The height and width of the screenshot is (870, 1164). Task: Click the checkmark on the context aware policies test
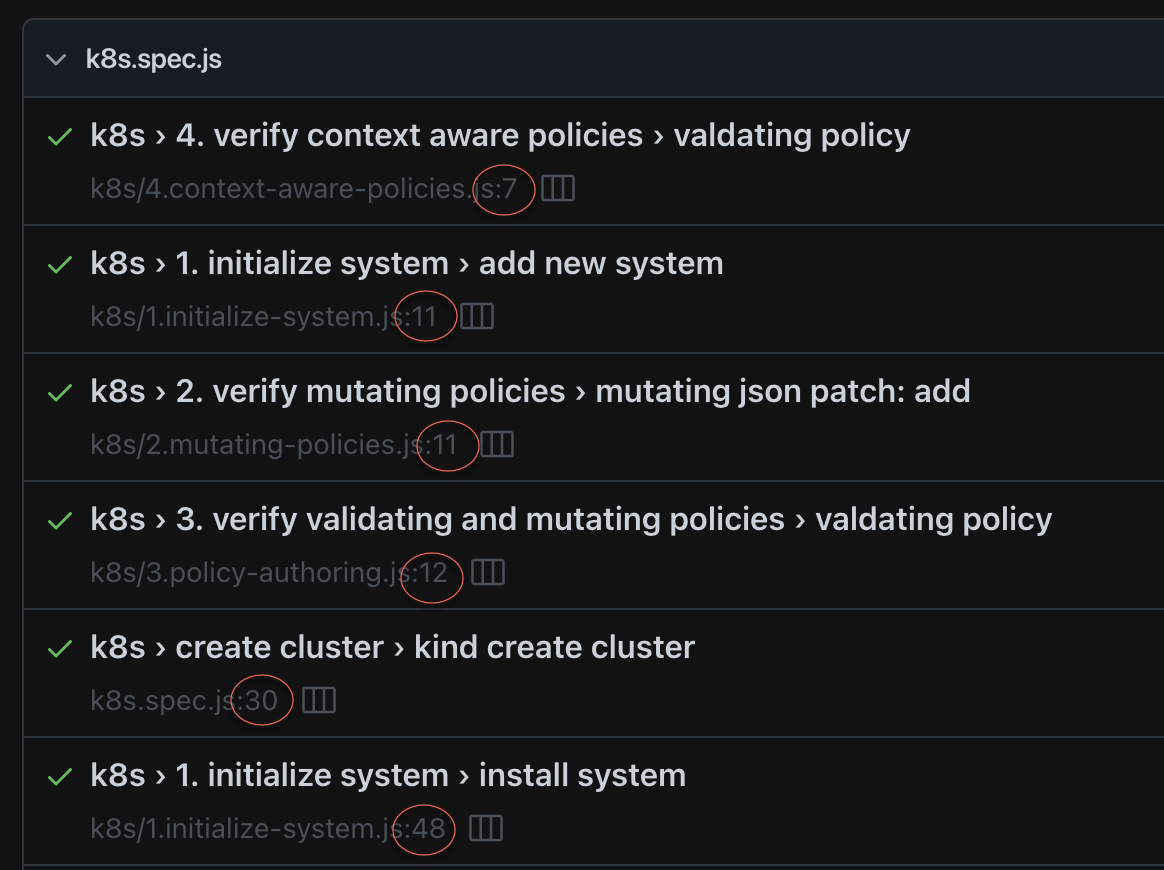tap(59, 135)
